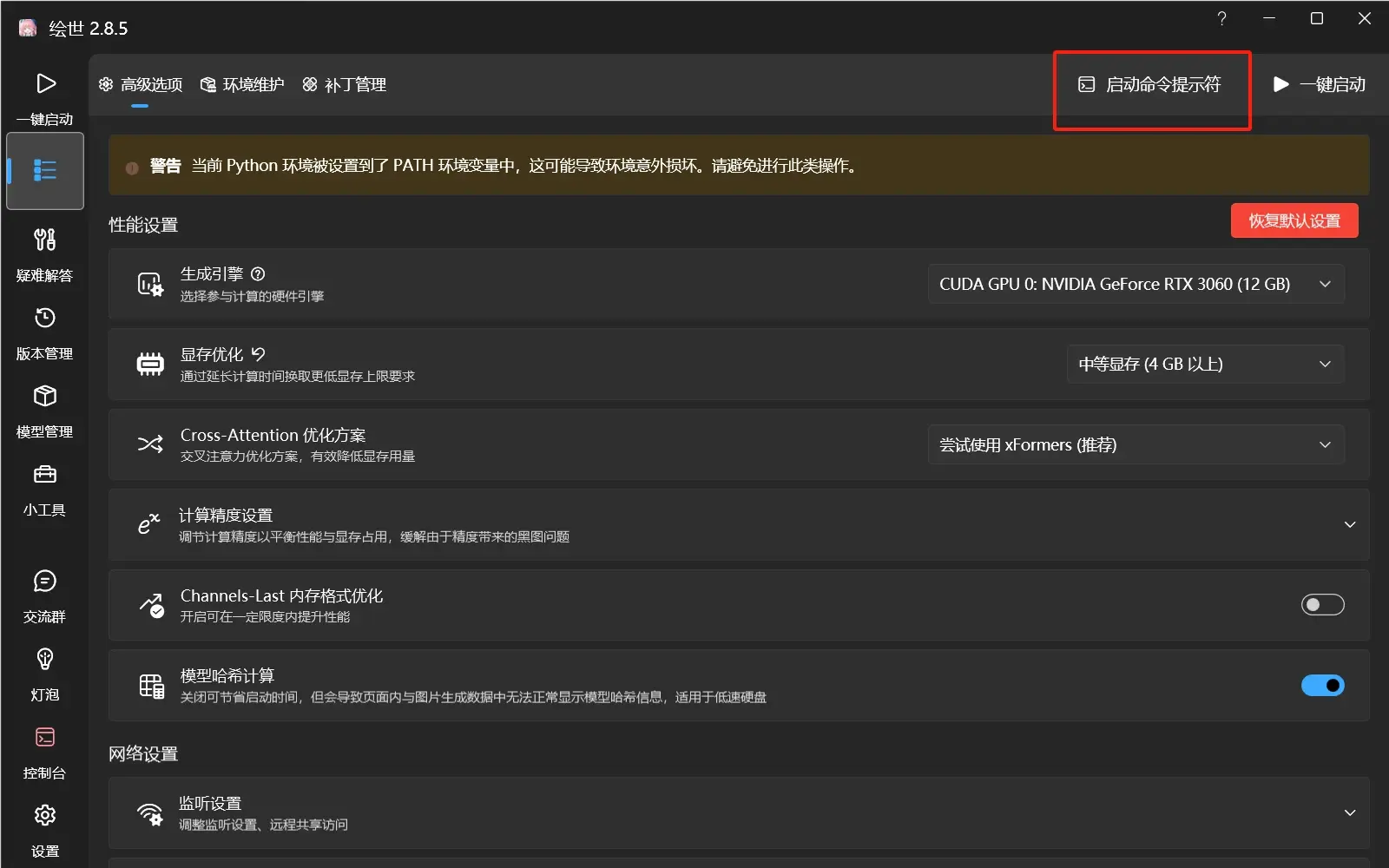Screen dimensions: 1389x868
Task: Expand the 监听设置 section chevron
Action: pyautogui.click(x=1350, y=813)
